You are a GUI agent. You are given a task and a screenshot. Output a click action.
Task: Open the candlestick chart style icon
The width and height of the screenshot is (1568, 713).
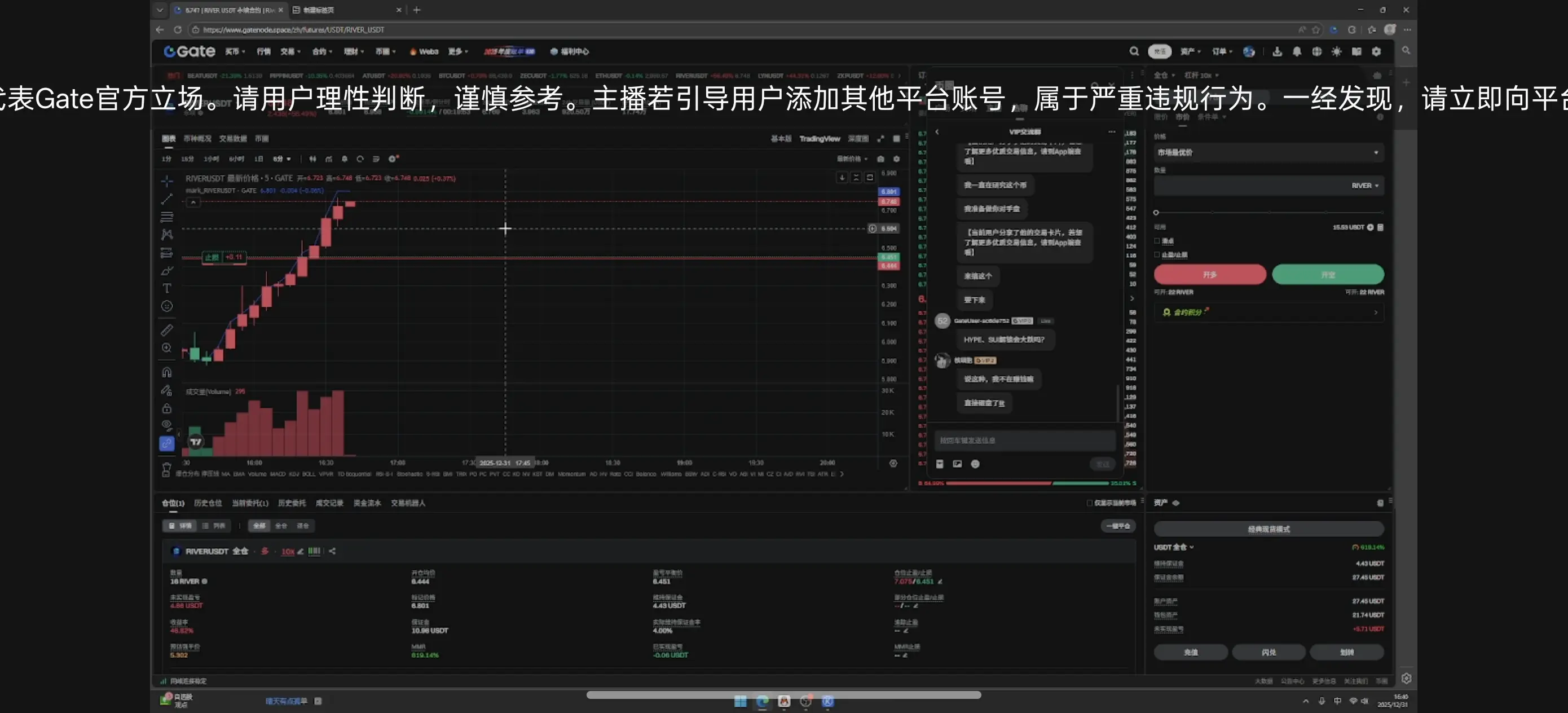point(312,159)
